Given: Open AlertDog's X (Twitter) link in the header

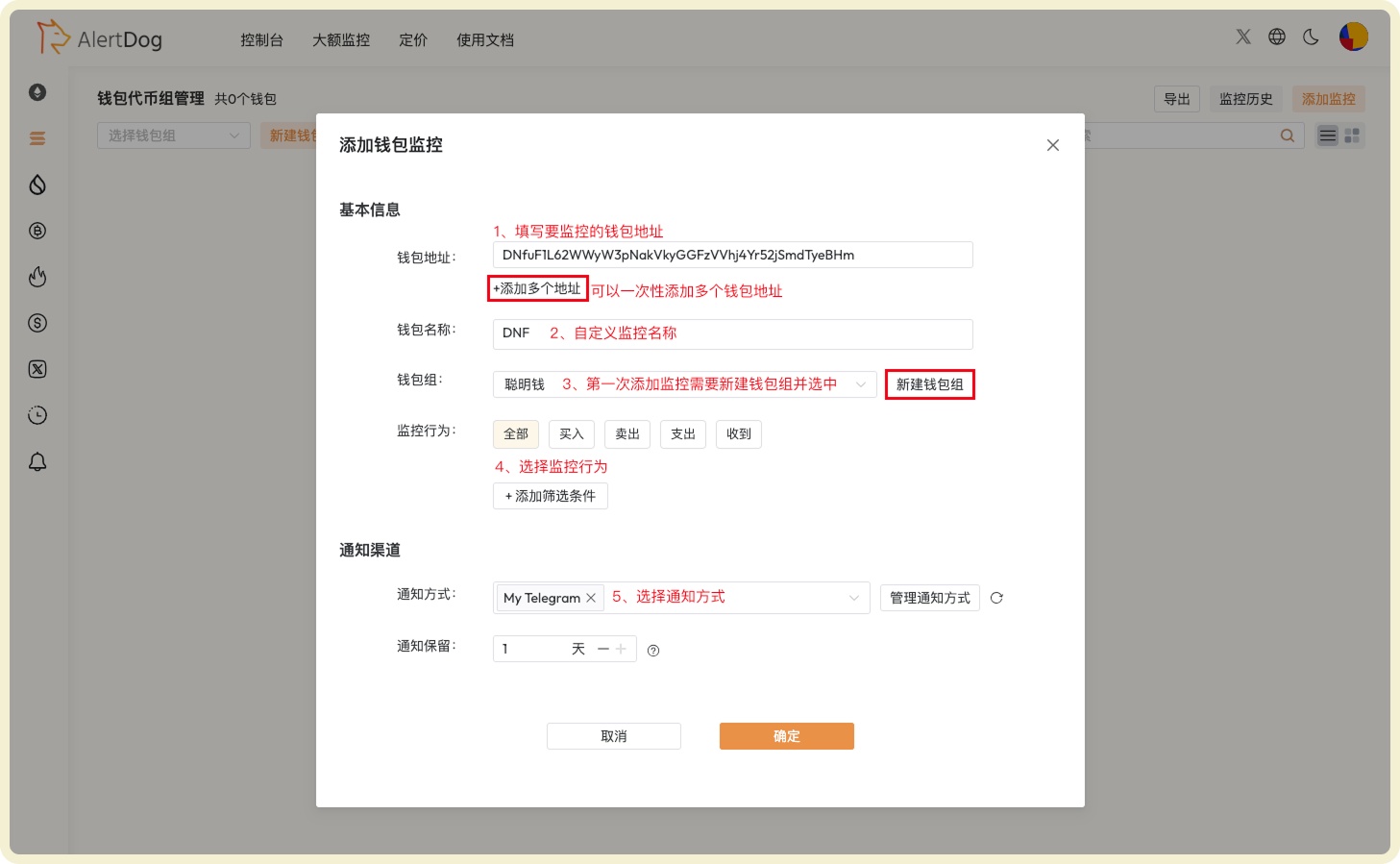Looking at the screenshot, I should pyautogui.click(x=1243, y=37).
